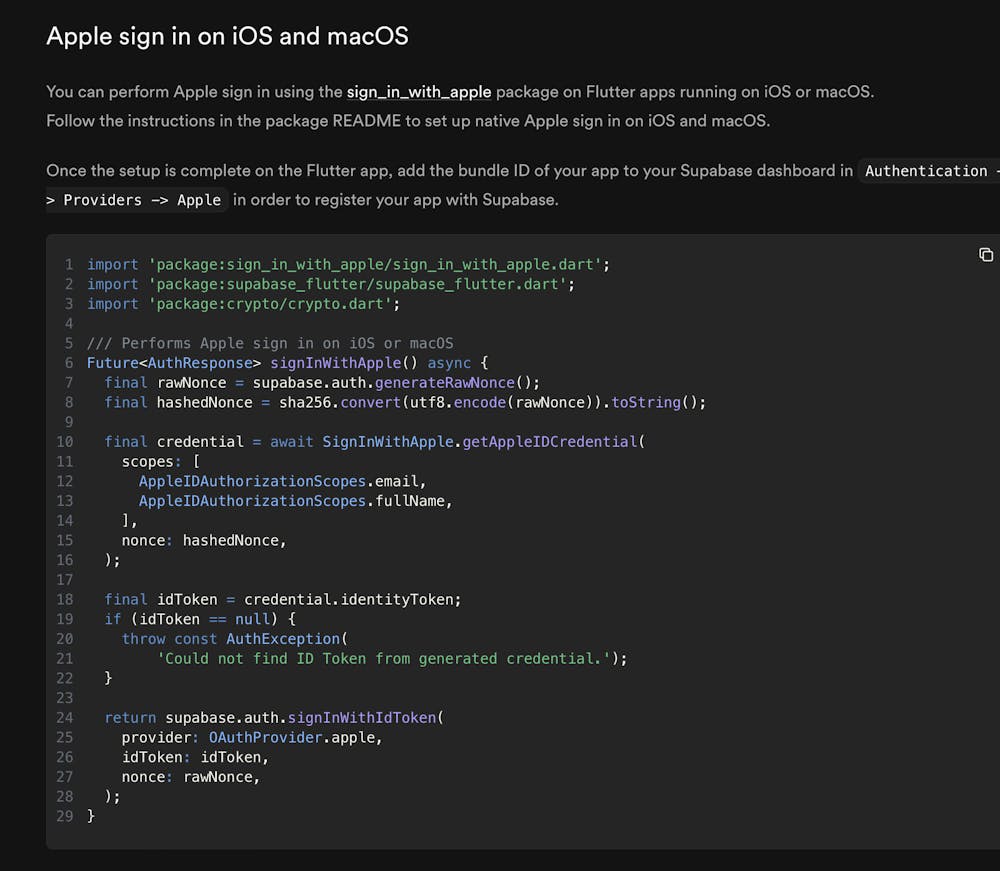Click line number 29 in code block
This screenshot has height=871, width=1000.
[x=65, y=816]
